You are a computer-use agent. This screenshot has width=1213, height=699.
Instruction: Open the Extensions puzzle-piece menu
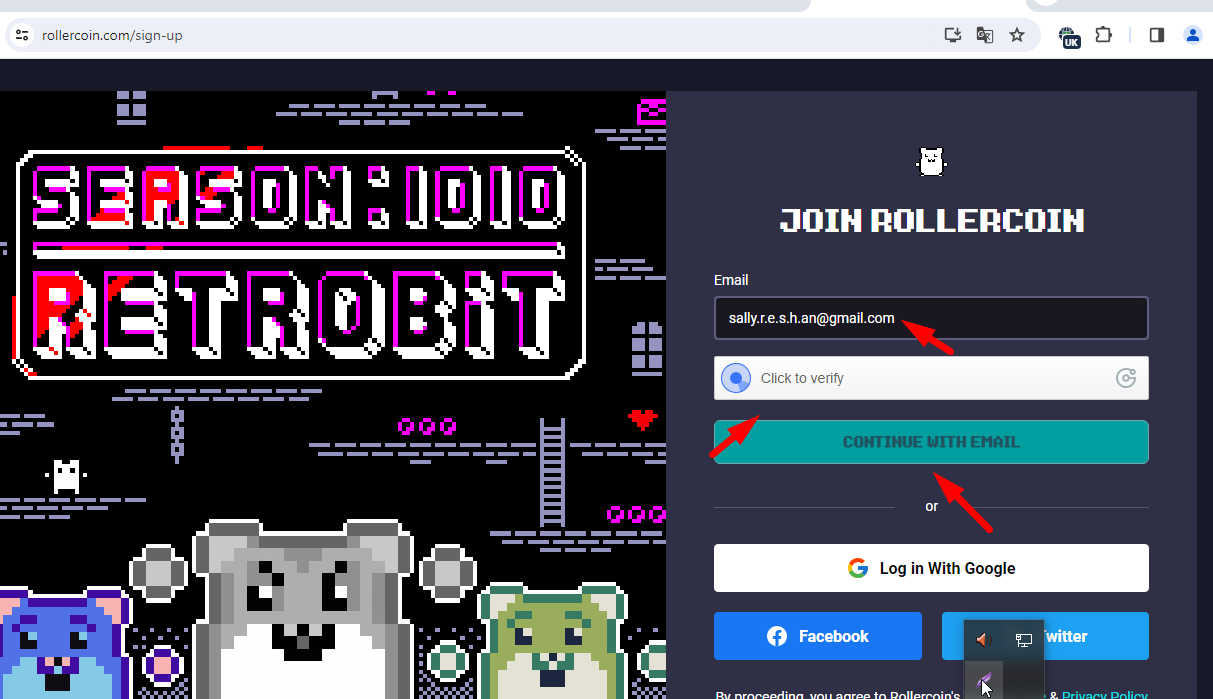coord(1103,35)
